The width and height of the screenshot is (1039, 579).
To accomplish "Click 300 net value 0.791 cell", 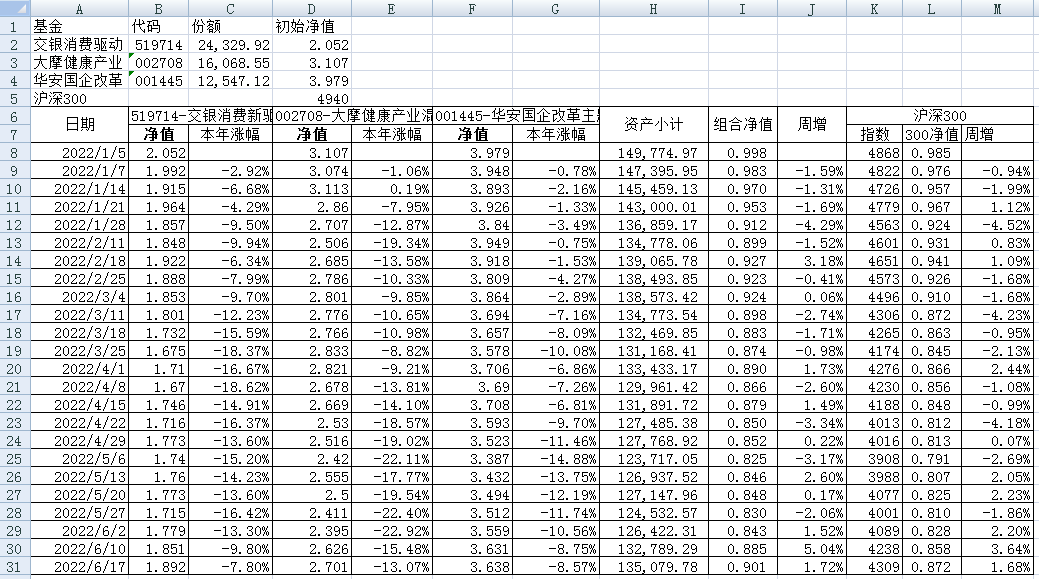I will (932, 459).
